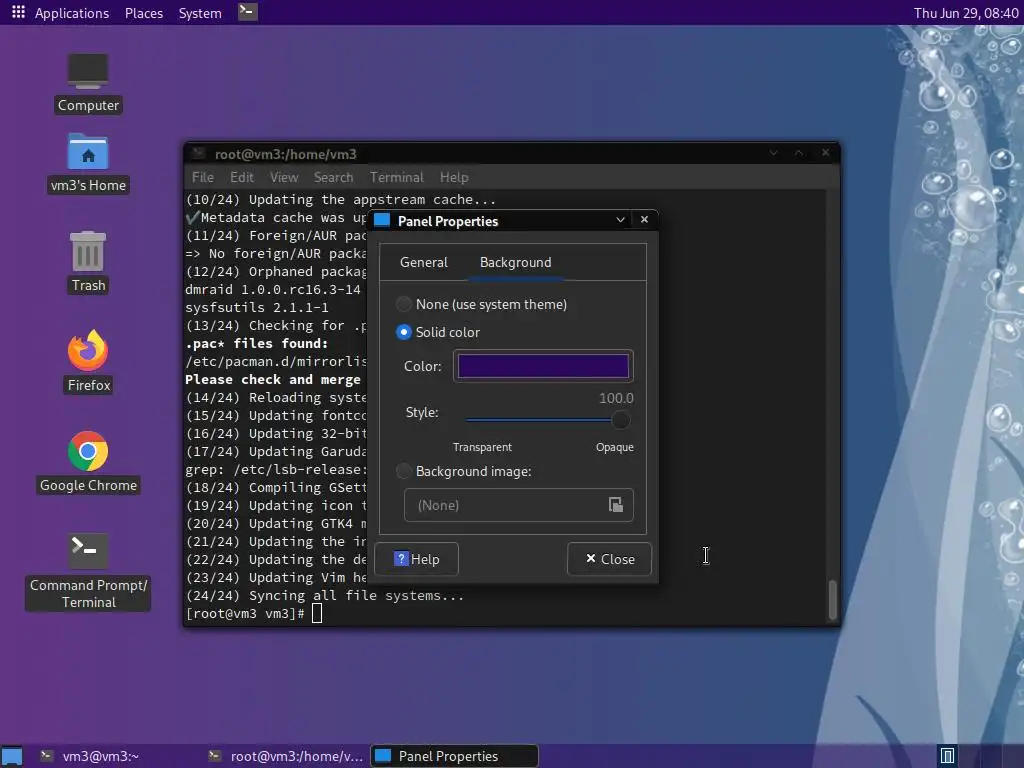Open the purple Color swatch picker
Viewport: 1024px width, 768px height.
543,366
